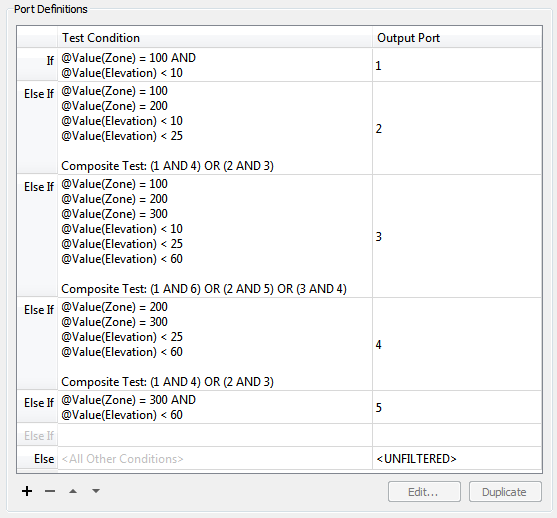Select the Else If label for output port 3
The image size is (557, 518).
point(37,236)
